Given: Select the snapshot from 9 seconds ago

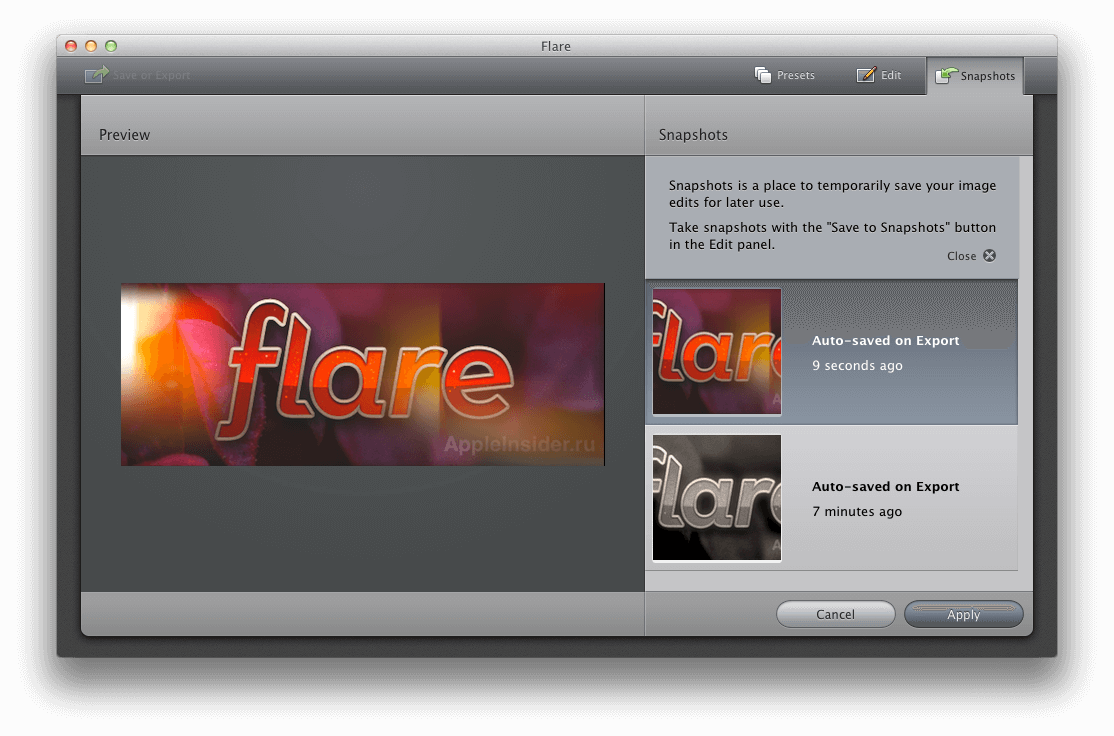Looking at the screenshot, I should pyautogui.click(x=885, y=352).
